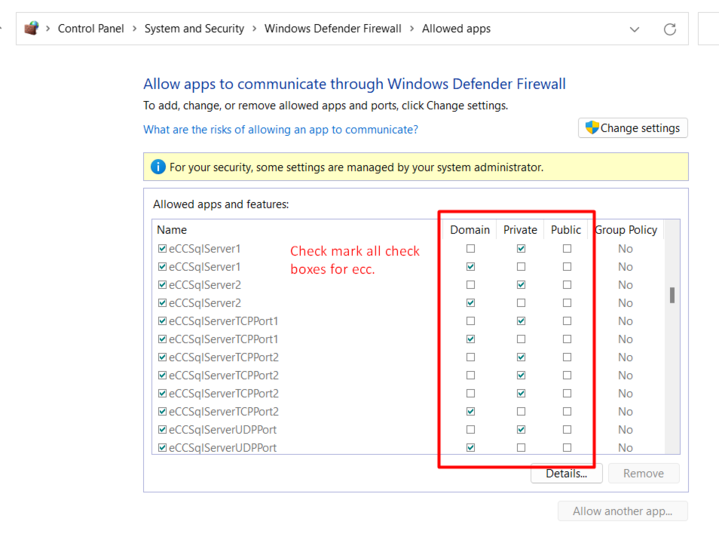The height and width of the screenshot is (546, 719).
Task: Uncheck name checkbox of Domain-enabled eCCSqlServer2 entry
Action: 162,303
